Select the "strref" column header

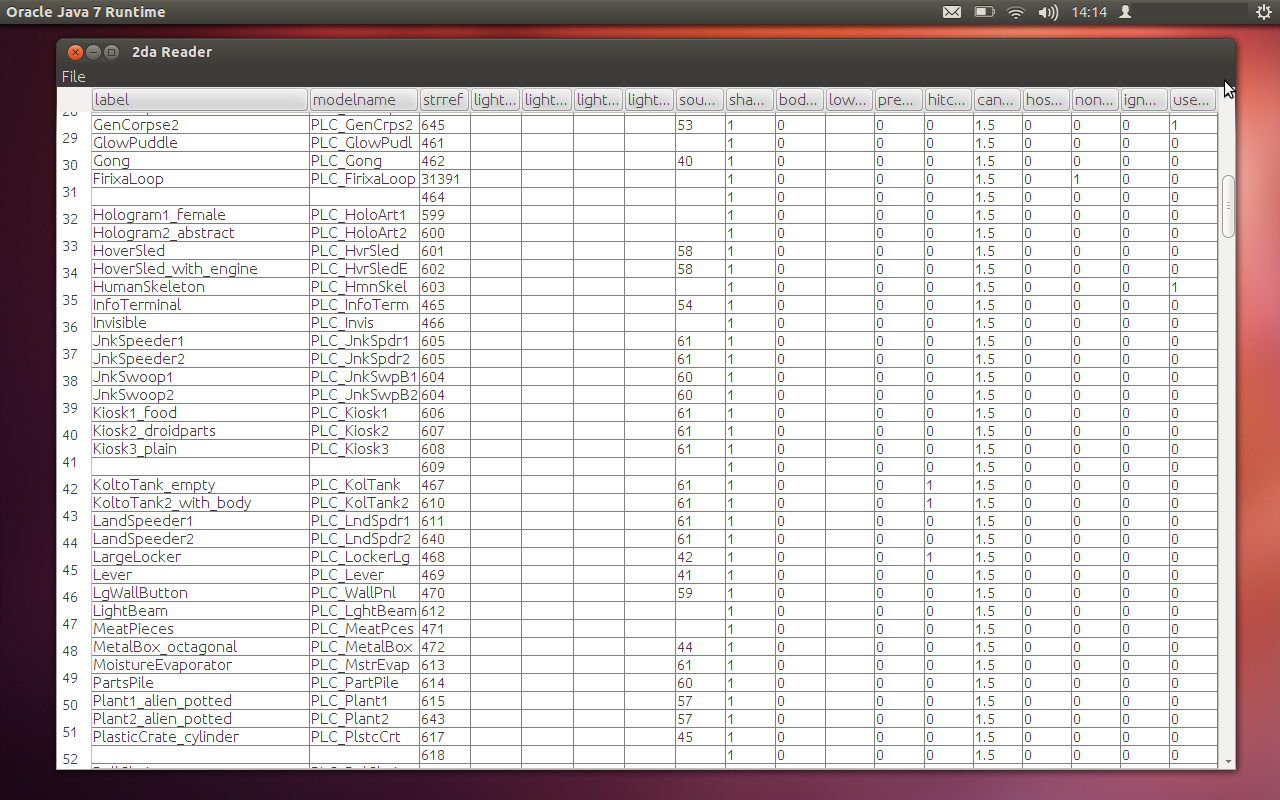click(x=443, y=100)
